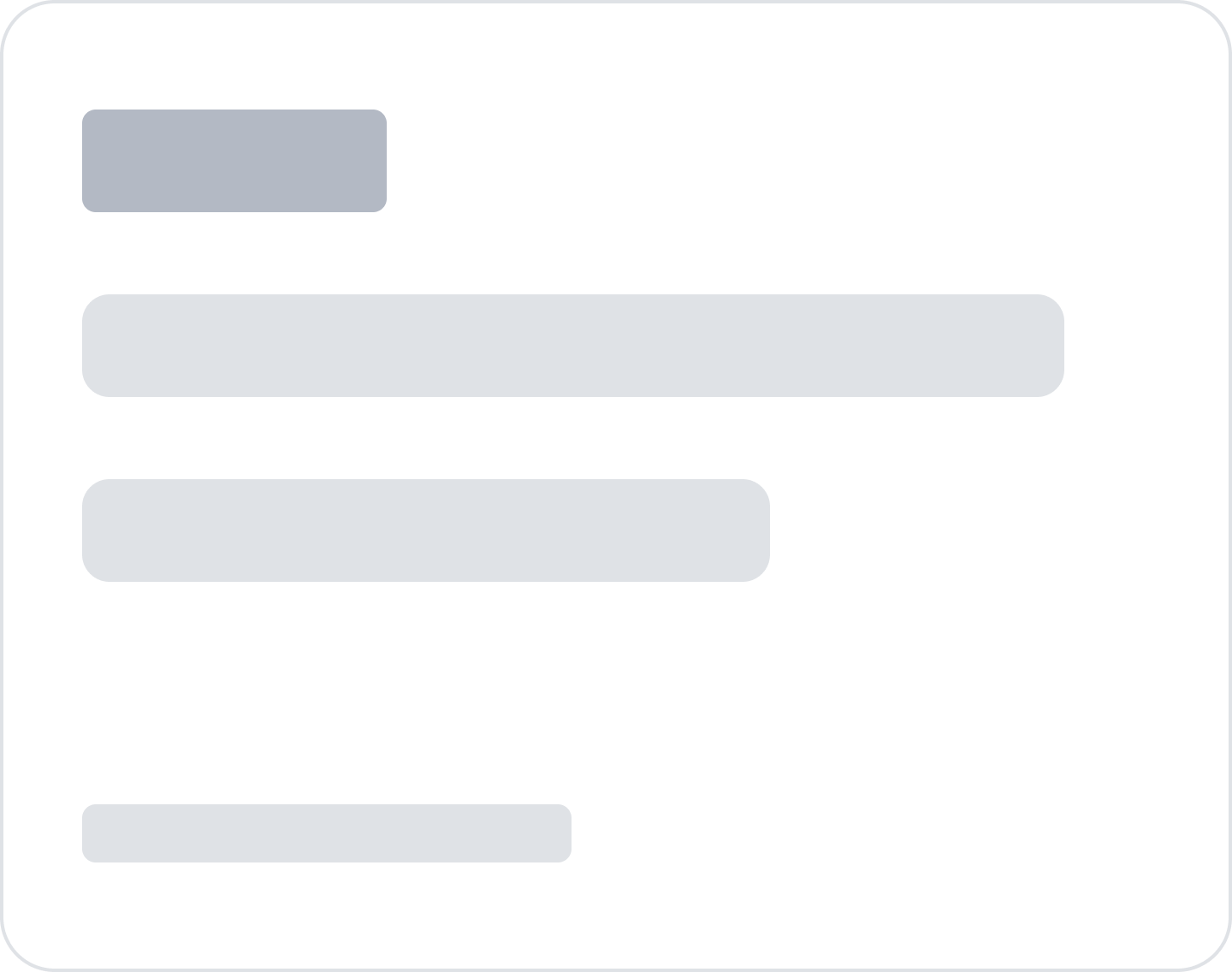1232x972 pixels.
Task: Click white space right of the dark block
Action: coord(770,161)
